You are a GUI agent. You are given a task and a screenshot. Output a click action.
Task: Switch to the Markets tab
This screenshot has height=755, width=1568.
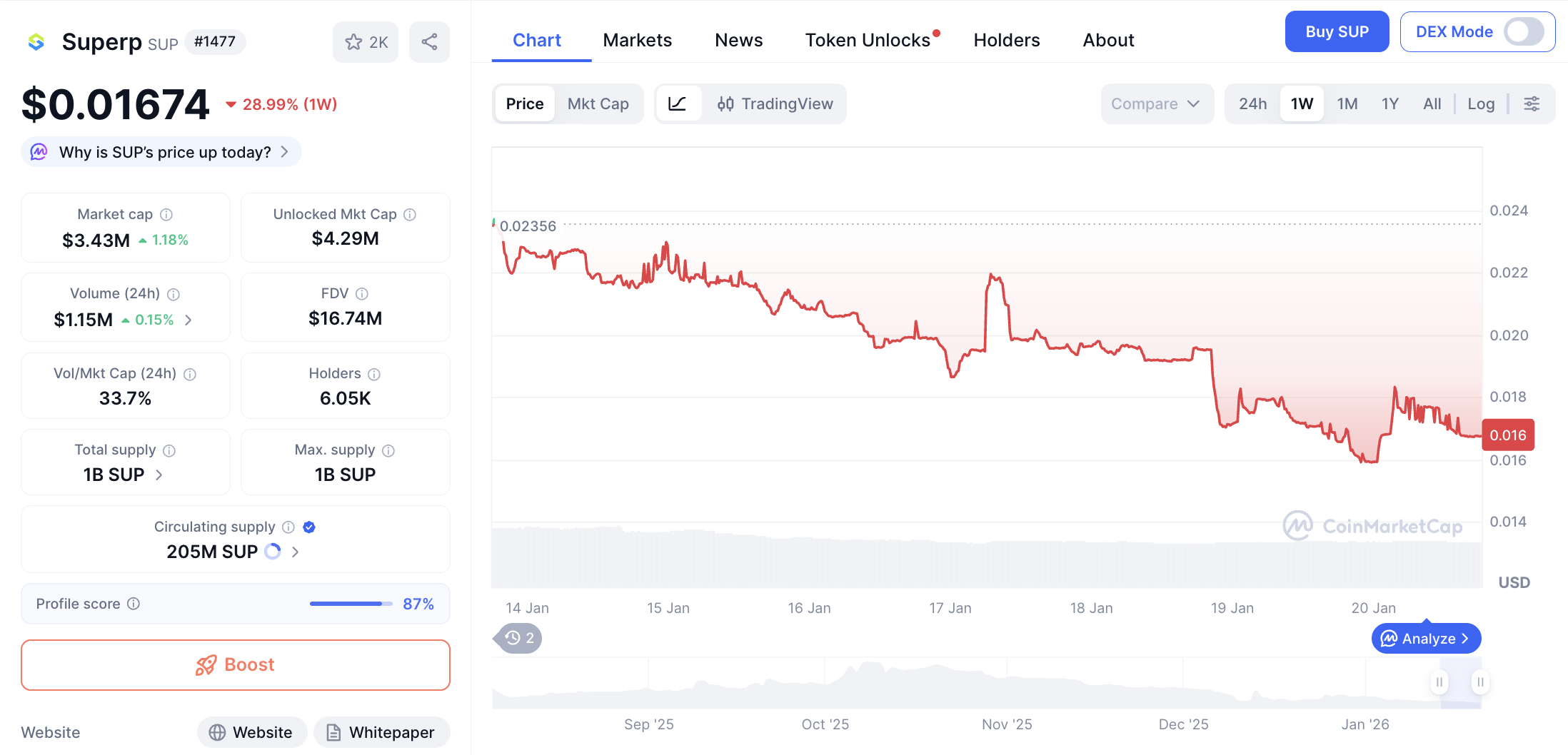637,41
